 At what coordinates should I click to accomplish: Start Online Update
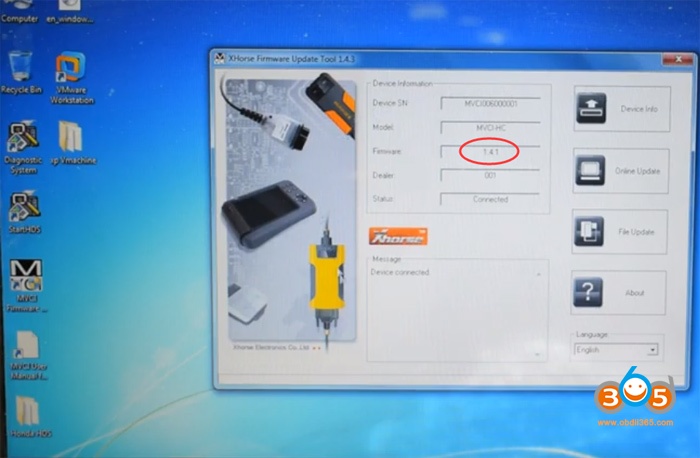click(621, 171)
